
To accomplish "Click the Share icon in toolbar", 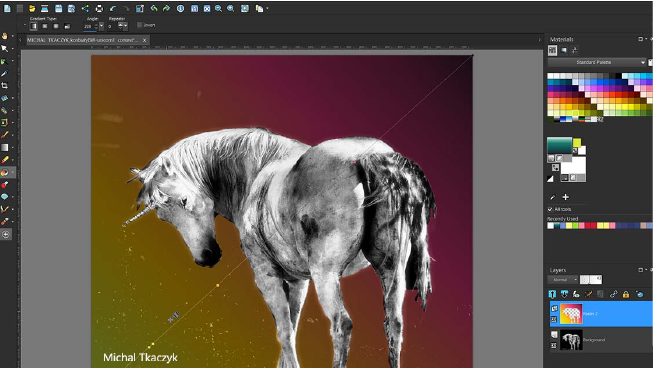I will pyautogui.click(x=85, y=8).
